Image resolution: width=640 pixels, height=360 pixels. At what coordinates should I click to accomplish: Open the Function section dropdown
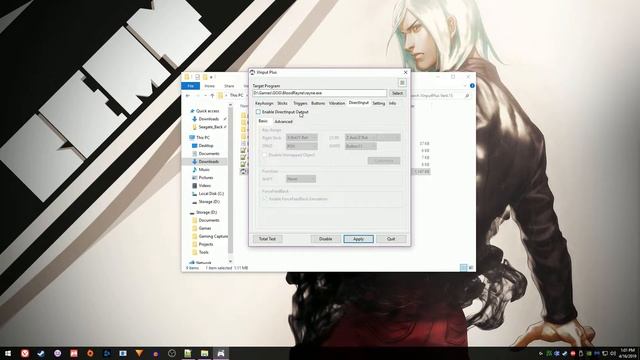coord(301,179)
